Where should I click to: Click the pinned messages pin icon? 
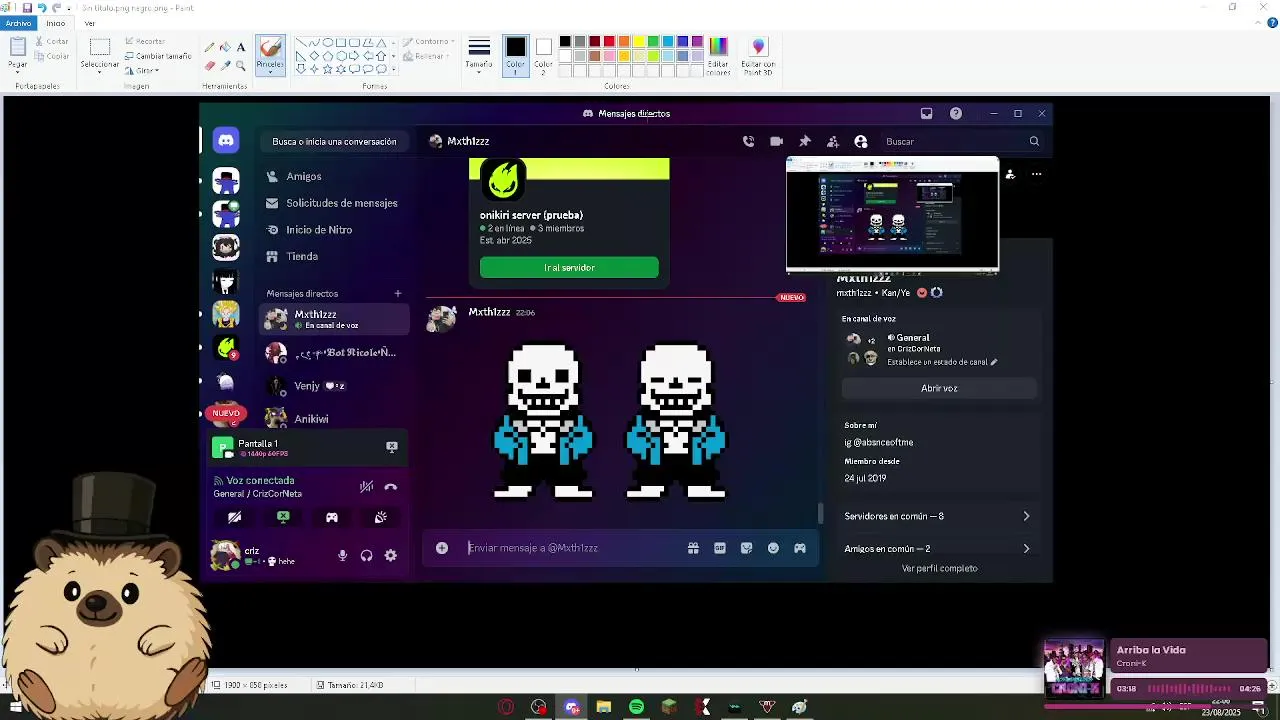pos(804,141)
